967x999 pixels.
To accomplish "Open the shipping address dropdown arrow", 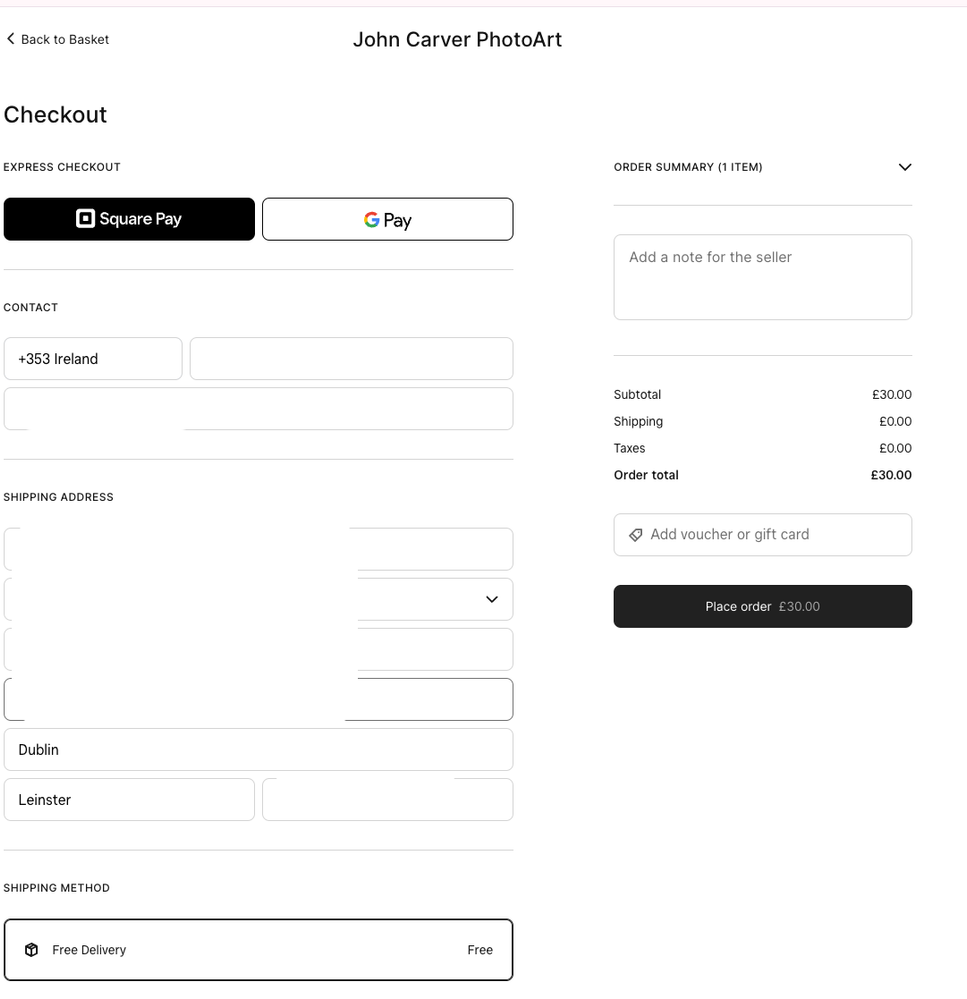I will coord(491,599).
